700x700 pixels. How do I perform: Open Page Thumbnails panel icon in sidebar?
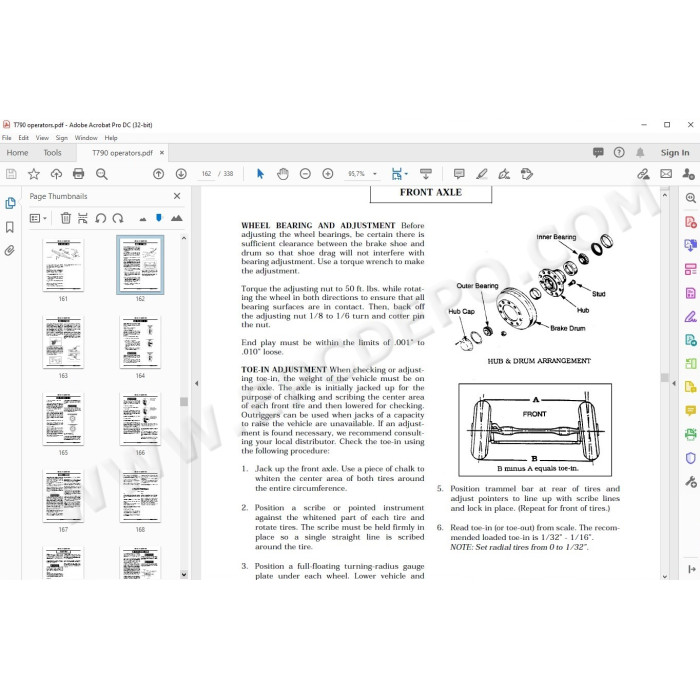(10, 203)
